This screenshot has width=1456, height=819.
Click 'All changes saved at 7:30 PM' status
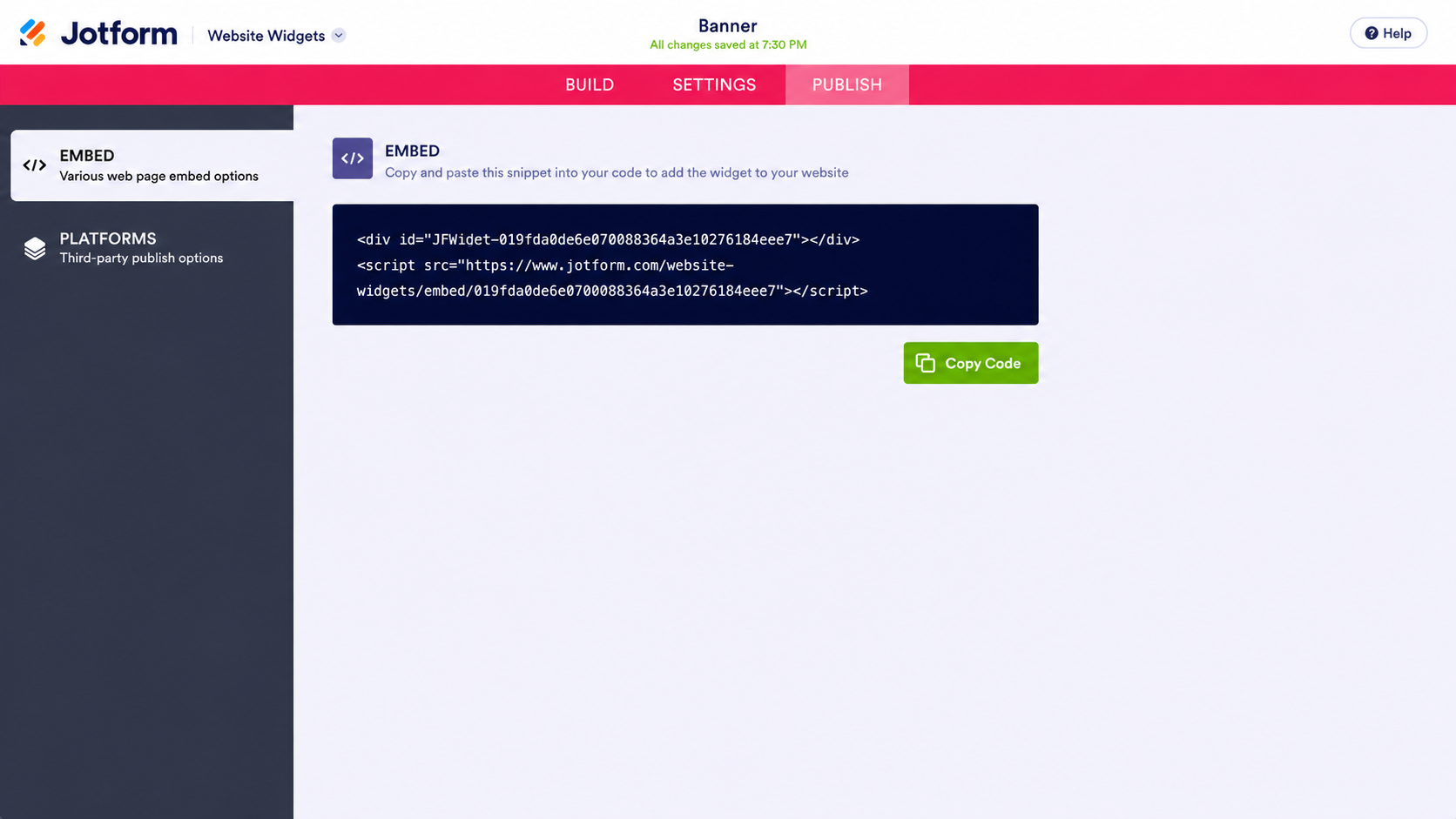728,45
